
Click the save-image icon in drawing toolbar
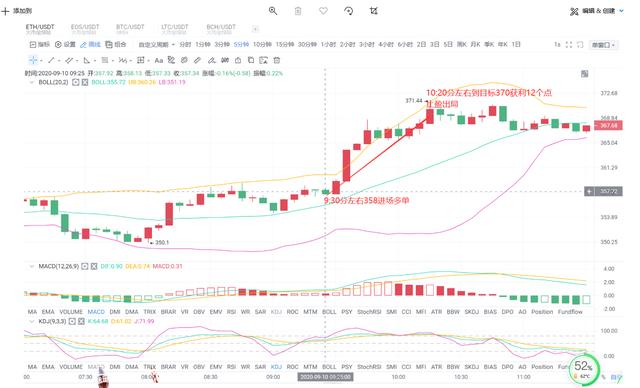coord(264,60)
